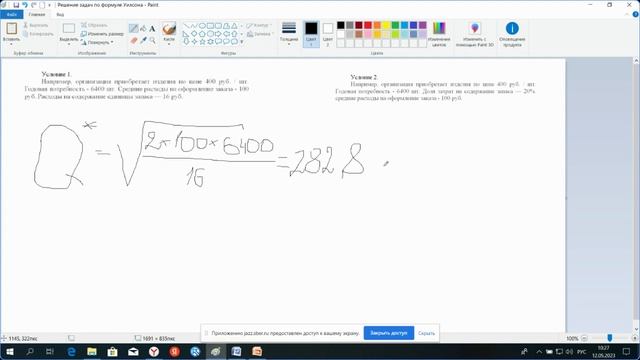Activate Color 1 (Цвет 1) selector
The width and height of the screenshot is (640, 360).
(311, 34)
